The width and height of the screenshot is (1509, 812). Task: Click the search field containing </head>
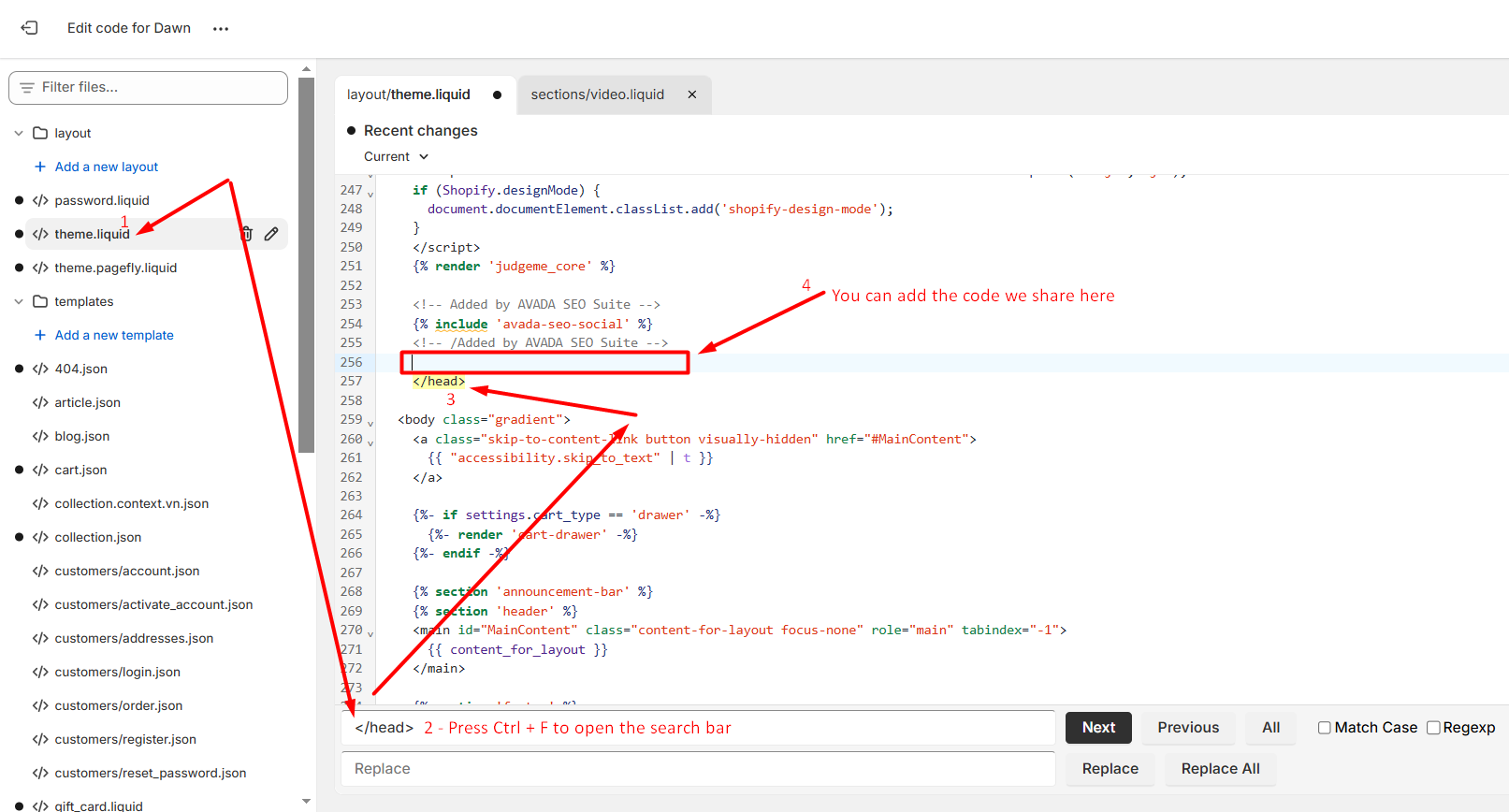[x=698, y=728]
